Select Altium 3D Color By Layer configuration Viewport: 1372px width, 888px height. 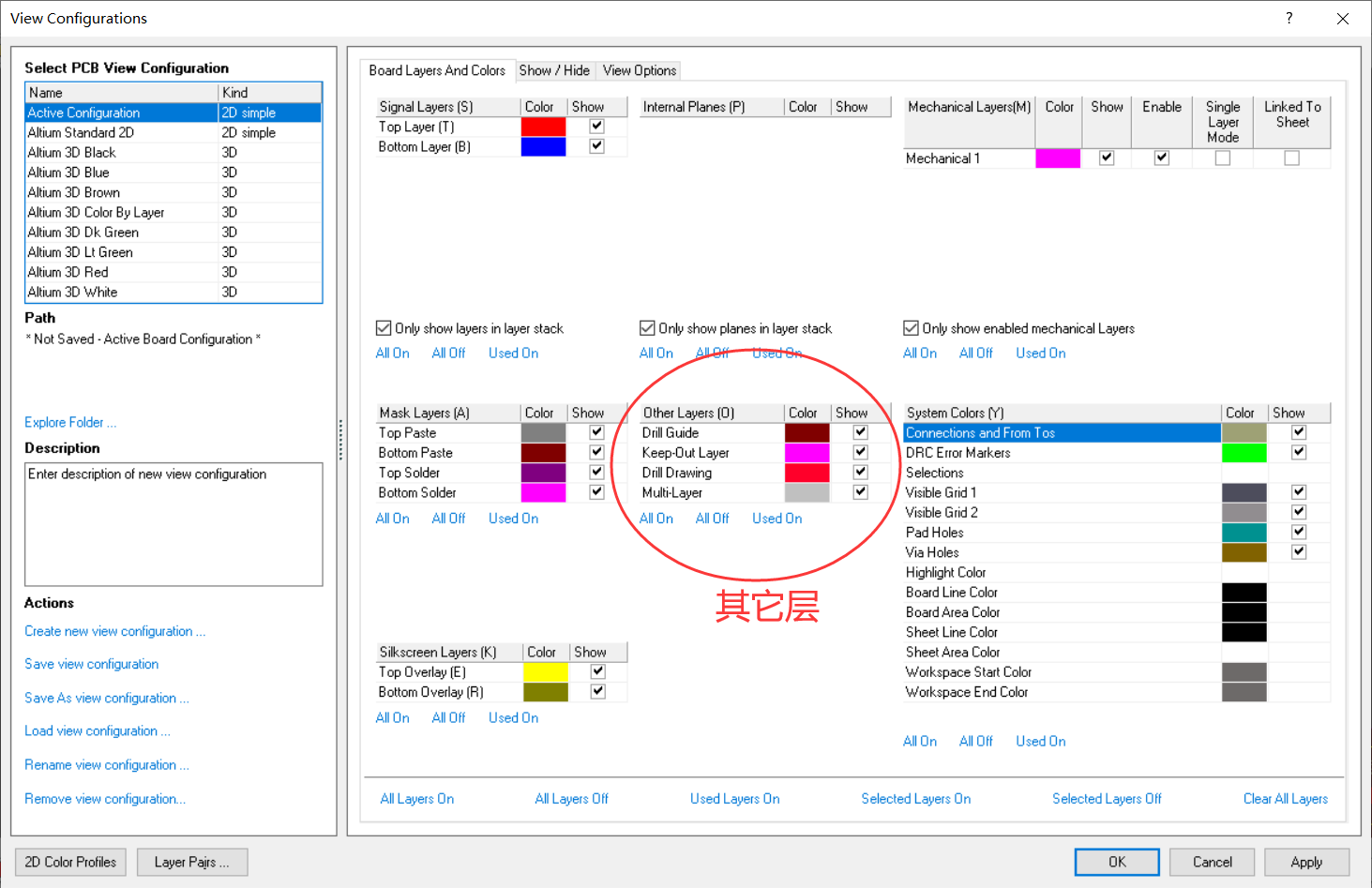173,212
